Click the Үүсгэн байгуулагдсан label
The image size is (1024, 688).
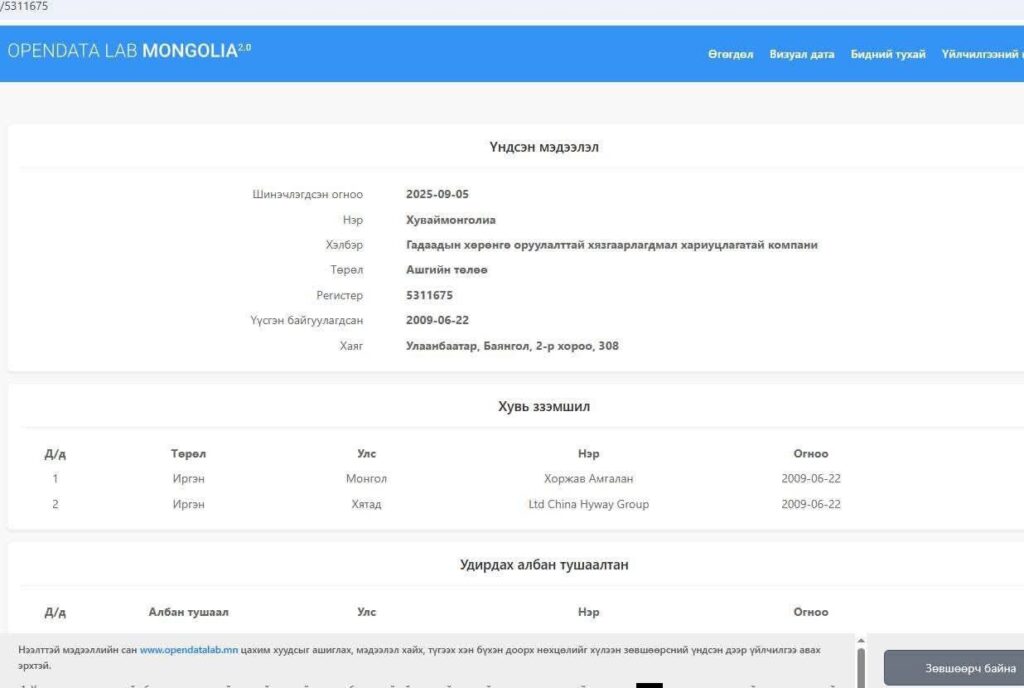[x=306, y=321]
